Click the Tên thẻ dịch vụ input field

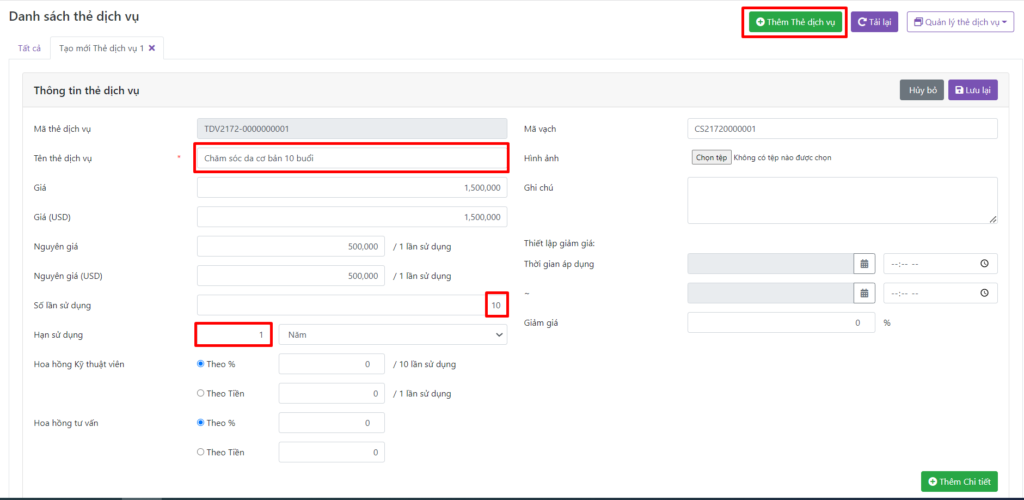pos(351,158)
